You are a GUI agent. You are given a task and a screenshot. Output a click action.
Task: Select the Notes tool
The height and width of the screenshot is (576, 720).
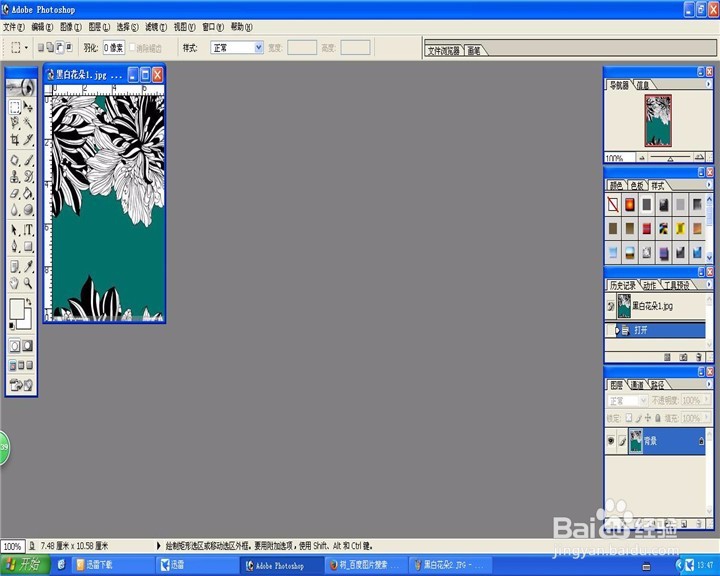pyautogui.click(x=15, y=266)
